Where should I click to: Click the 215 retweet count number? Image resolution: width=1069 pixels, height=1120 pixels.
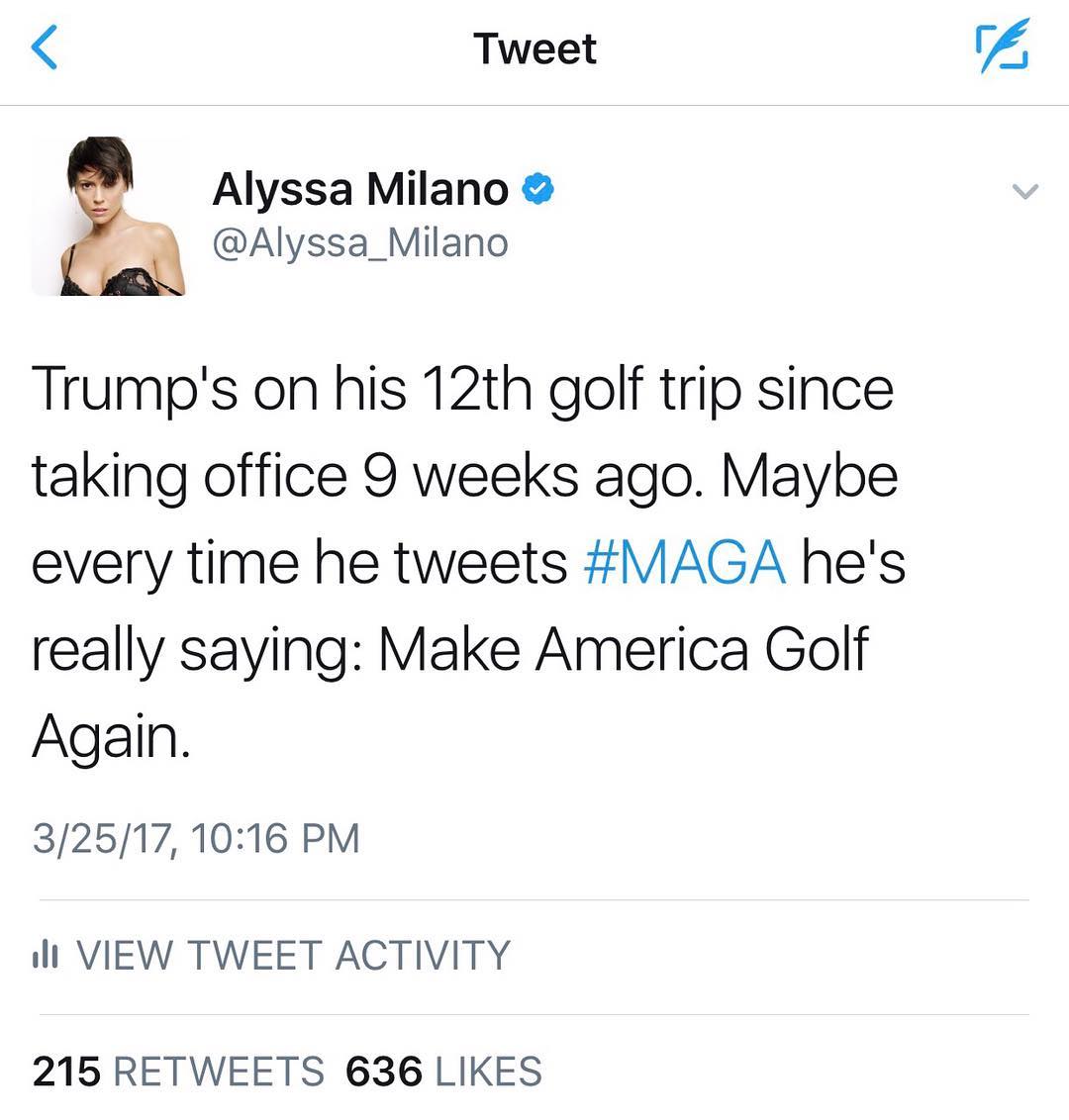click(x=66, y=1072)
